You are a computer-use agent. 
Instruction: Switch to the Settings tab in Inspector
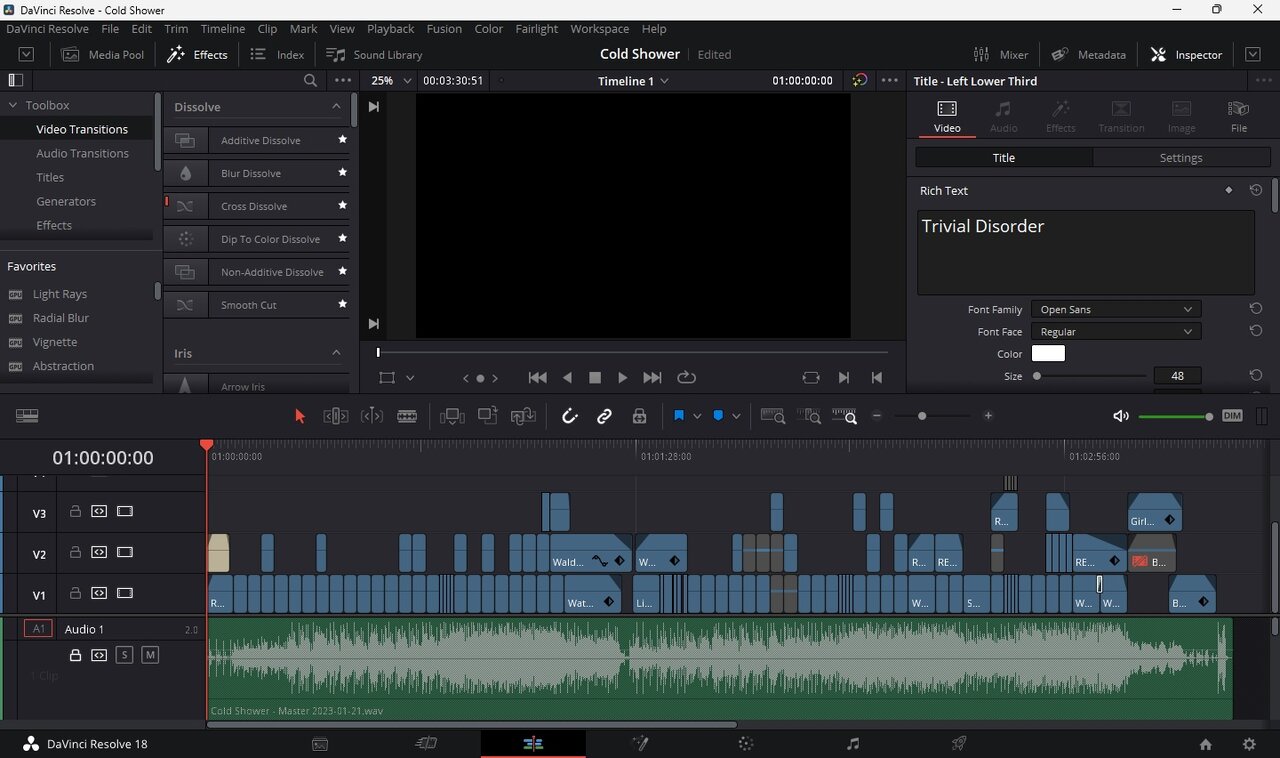click(1181, 158)
